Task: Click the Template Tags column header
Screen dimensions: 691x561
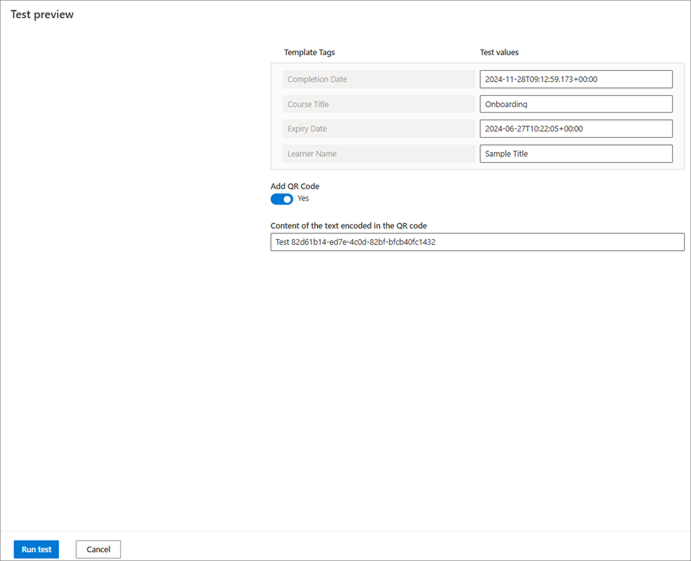Action: click(x=309, y=52)
